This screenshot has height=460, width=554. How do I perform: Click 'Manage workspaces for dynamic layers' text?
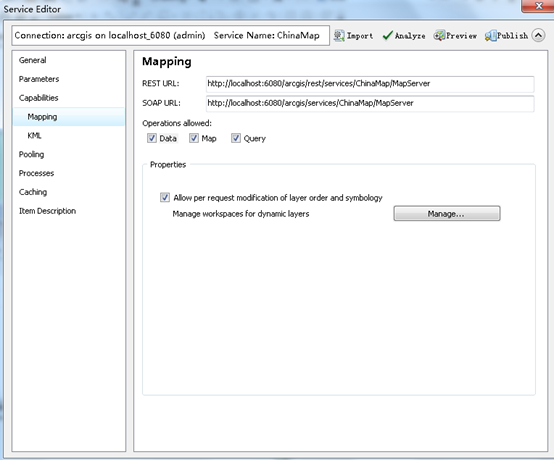tap(241, 214)
